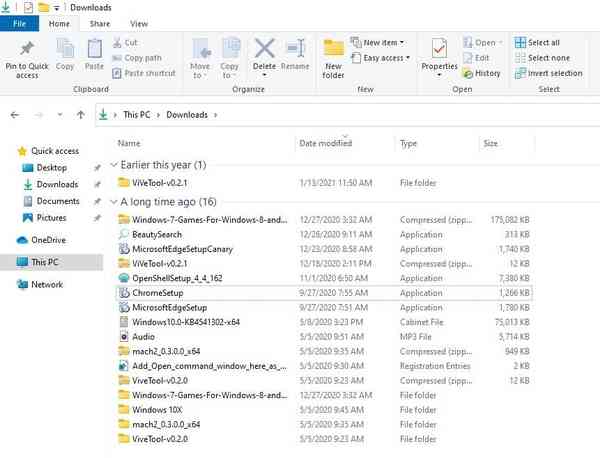Open Network in navigation pane
This screenshot has width=600, height=458.
point(40,284)
